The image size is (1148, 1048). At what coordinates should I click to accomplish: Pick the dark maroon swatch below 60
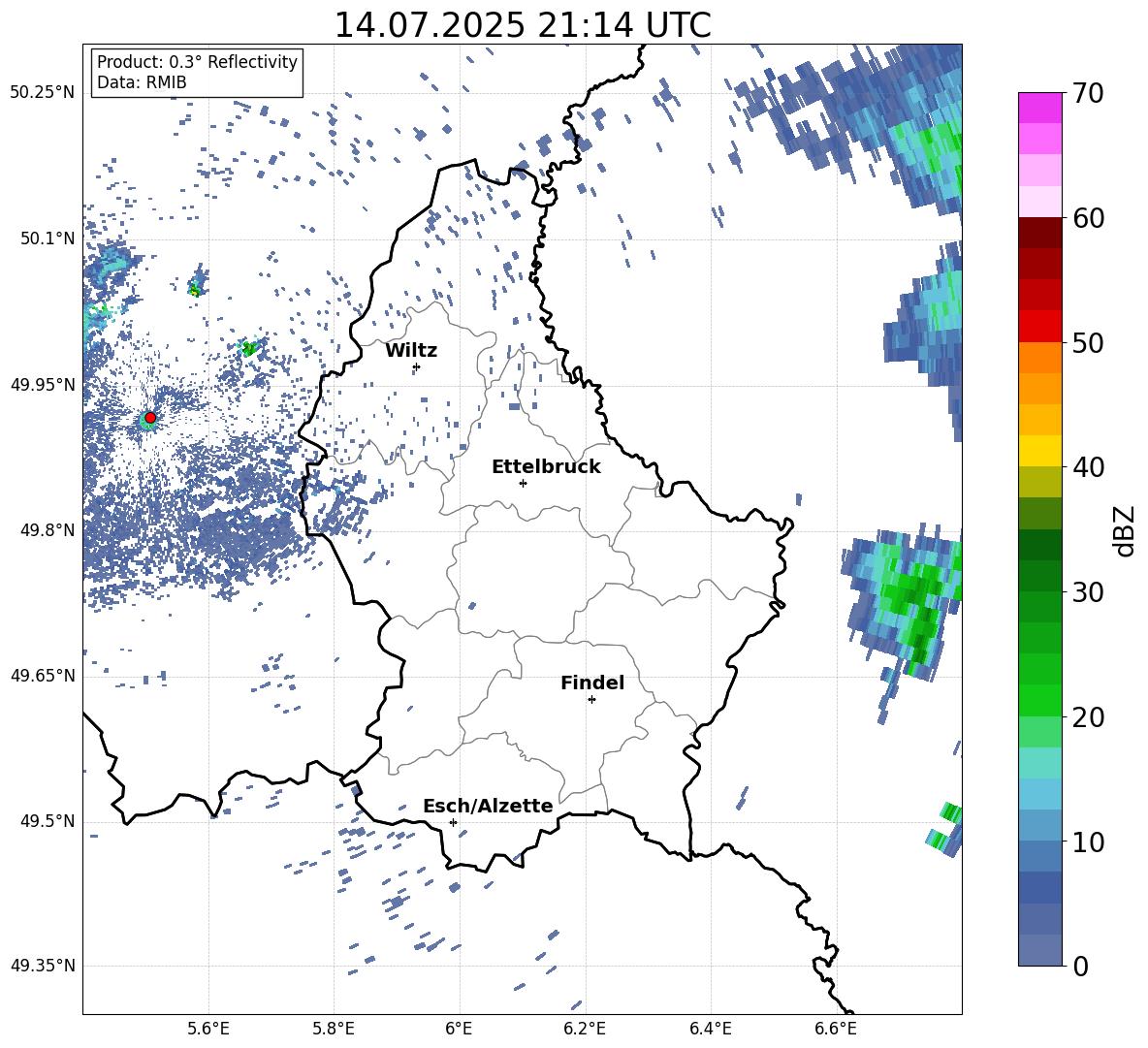coord(1039,233)
